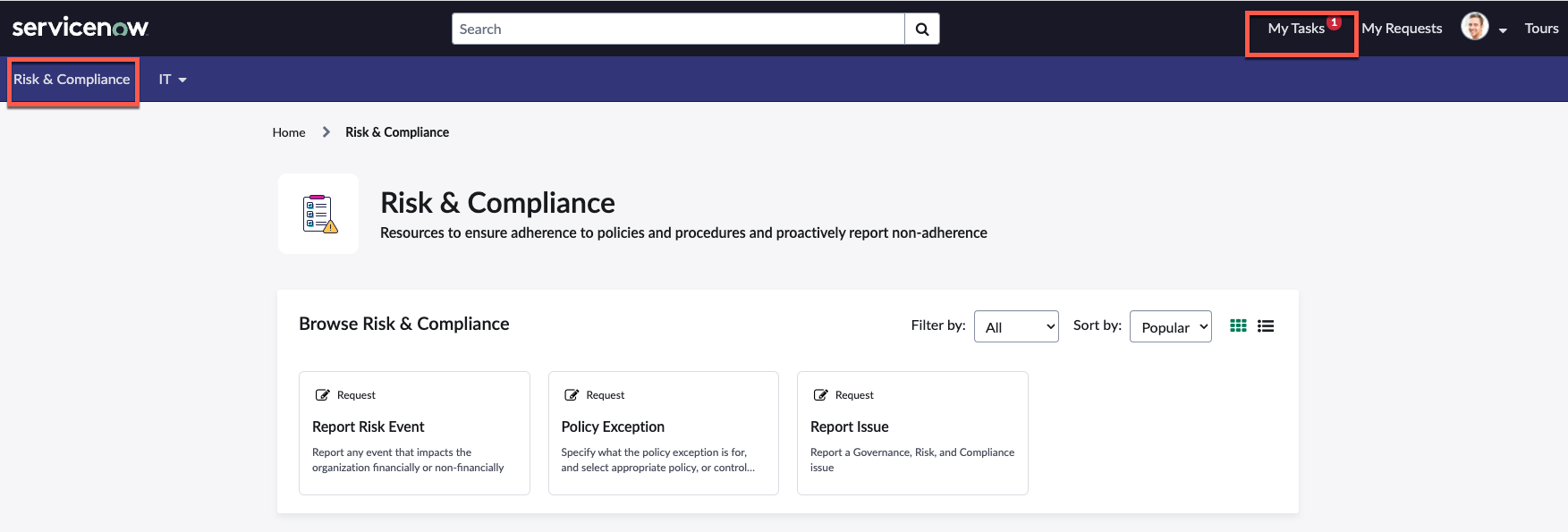Click Risk & Compliance breadcrumb
Screen dimensions: 1568x532
[x=397, y=132]
